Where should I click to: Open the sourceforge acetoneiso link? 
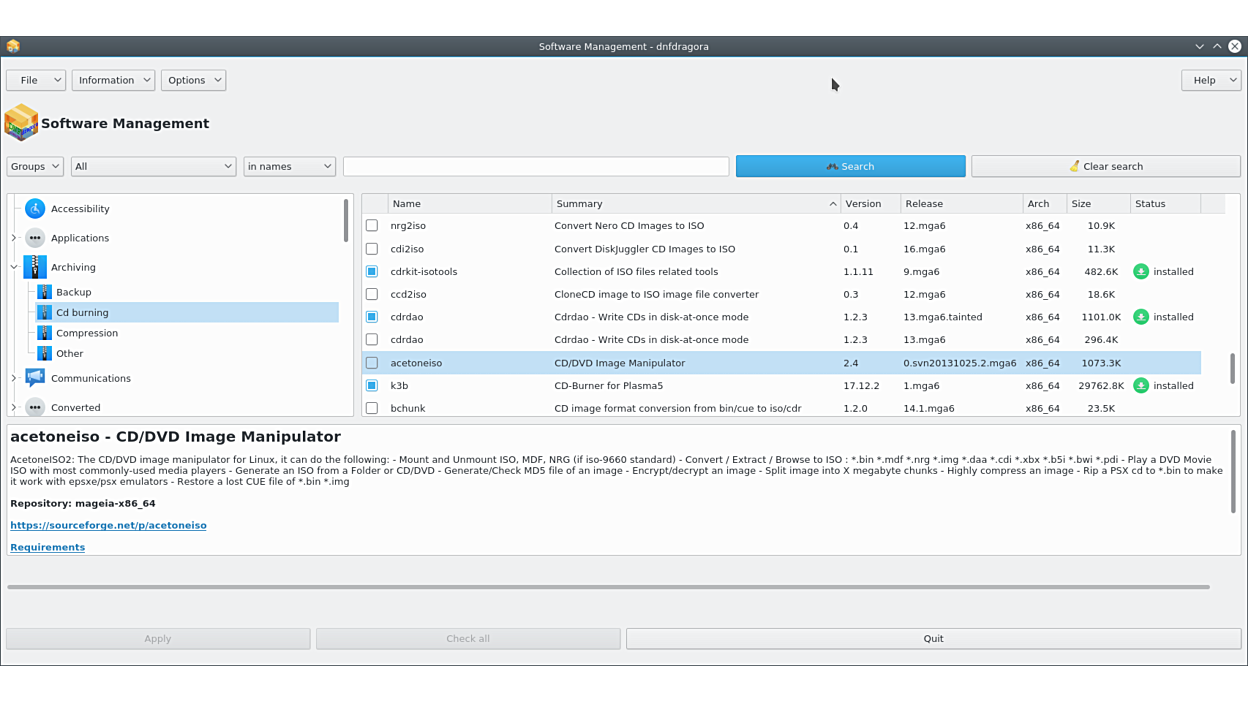tap(108, 525)
